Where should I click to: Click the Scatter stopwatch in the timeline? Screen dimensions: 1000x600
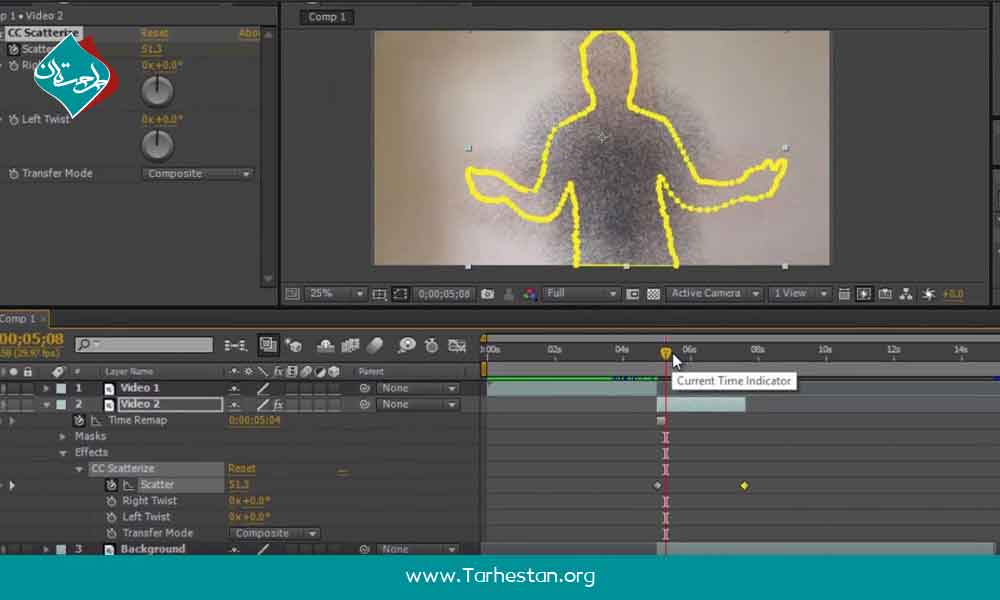point(111,485)
